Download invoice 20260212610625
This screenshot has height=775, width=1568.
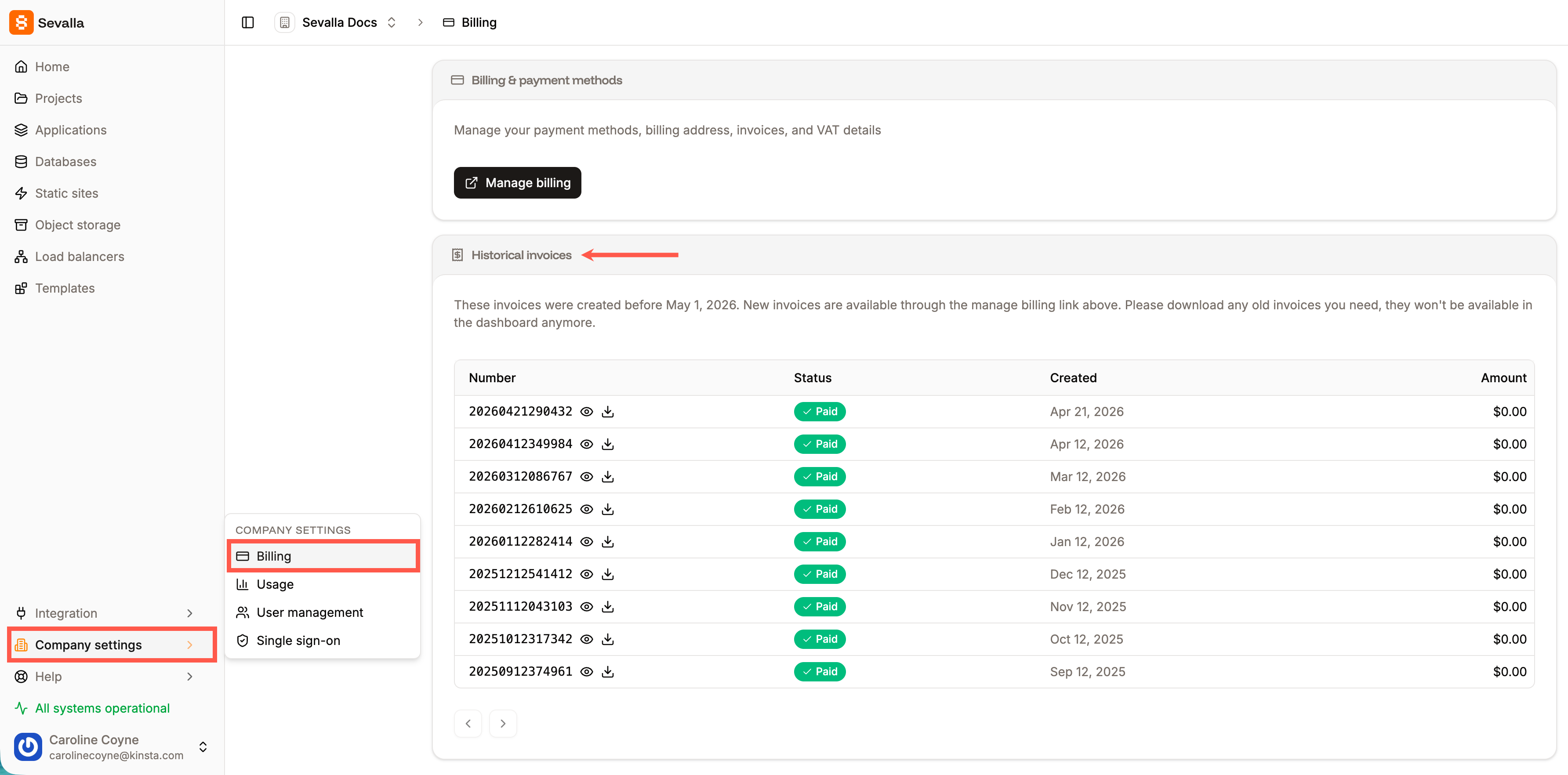607,509
